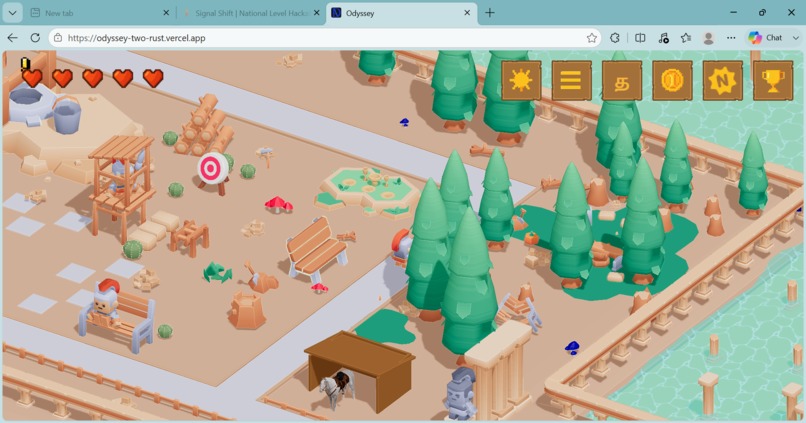
Task: Open split screen view icon
Action: [x=640, y=38]
